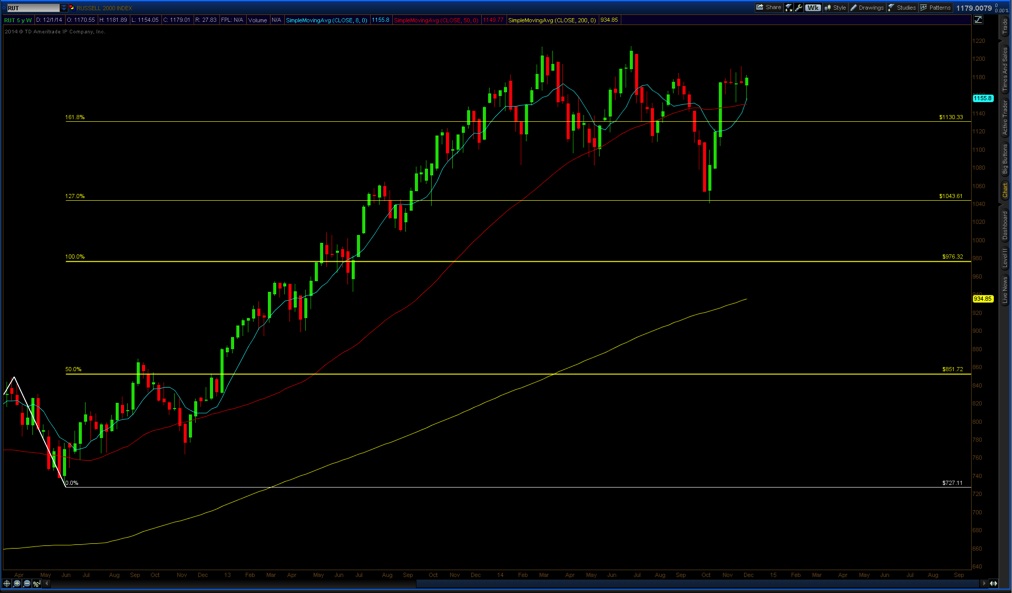
Task: Open the Level II side tab
Action: pyautogui.click(x=1004, y=258)
